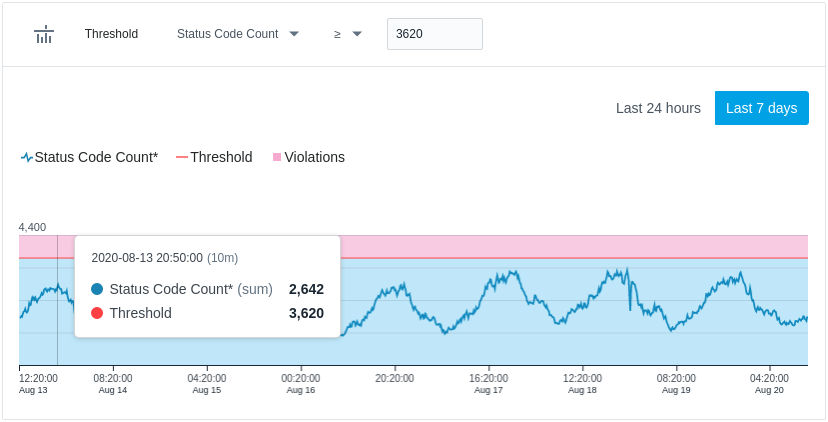Select the Status Code Count metric selector
Viewport: 828px width, 422px height.
click(x=238, y=34)
